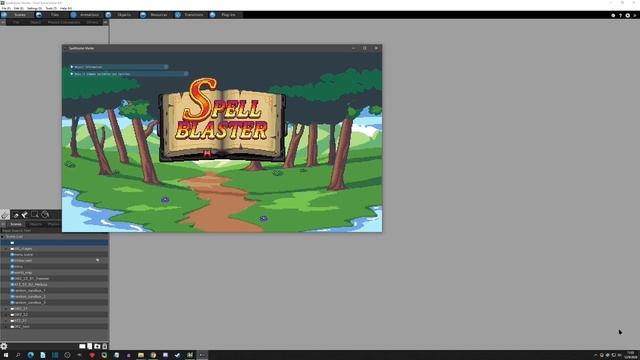Select the Objects sub-tab above the search box
This screenshot has width=640, height=360.
(x=36, y=224)
